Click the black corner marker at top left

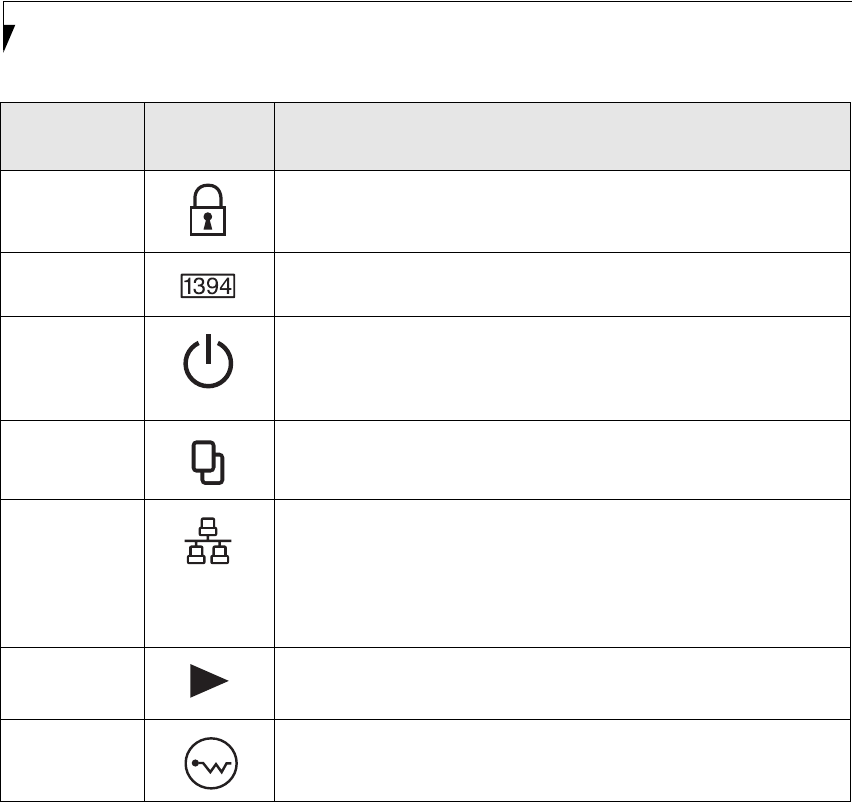(x=8, y=37)
